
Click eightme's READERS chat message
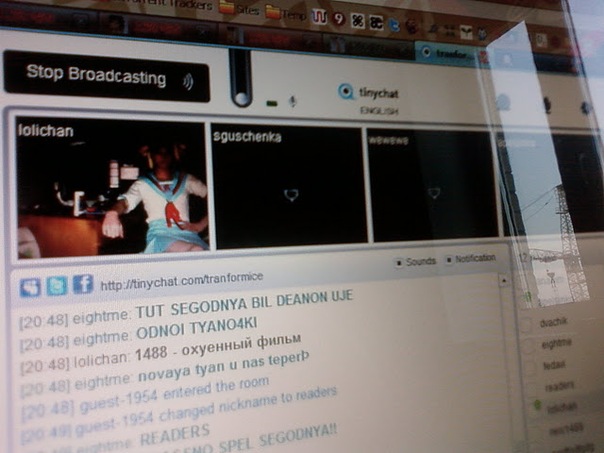[x=175, y=435]
